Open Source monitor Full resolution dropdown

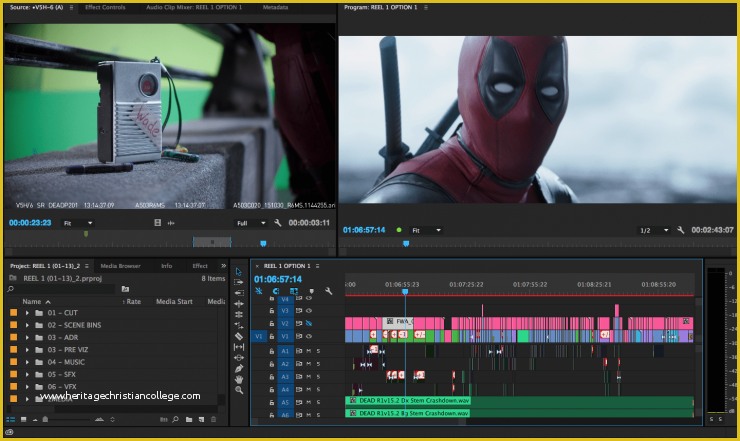pyautogui.click(x=251, y=223)
